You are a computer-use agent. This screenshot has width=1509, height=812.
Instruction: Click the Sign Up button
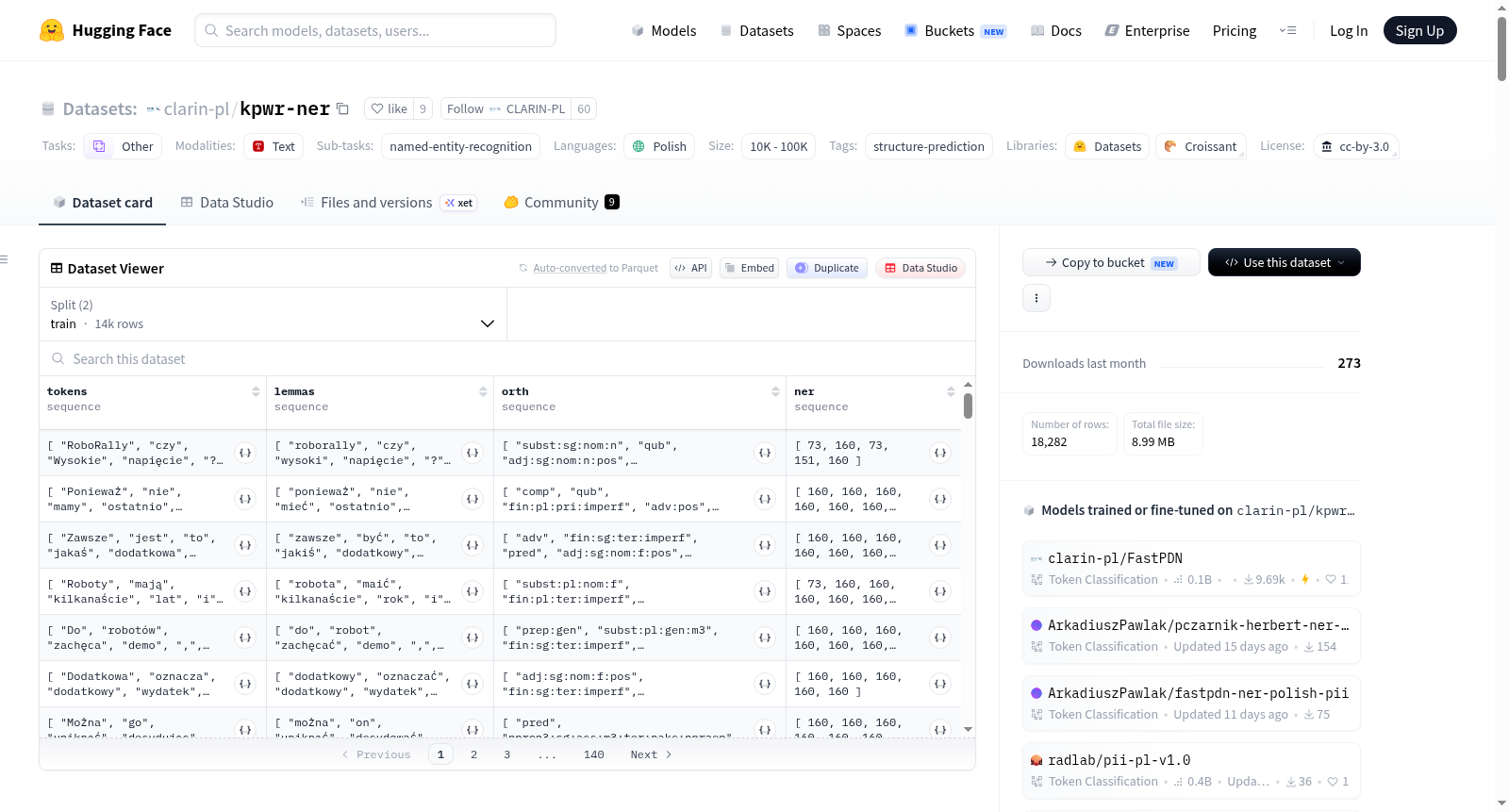[1419, 30]
